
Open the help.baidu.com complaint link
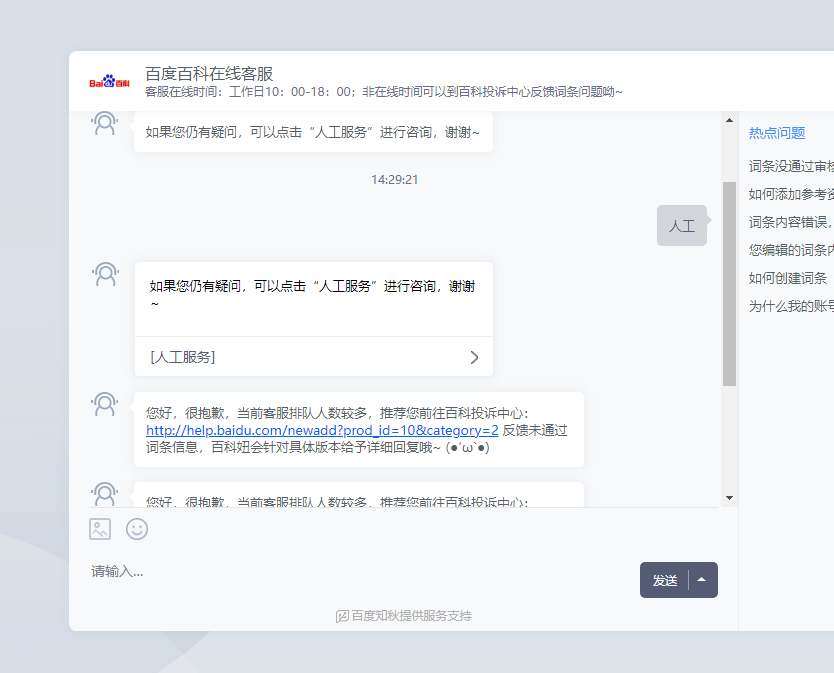coord(322,430)
